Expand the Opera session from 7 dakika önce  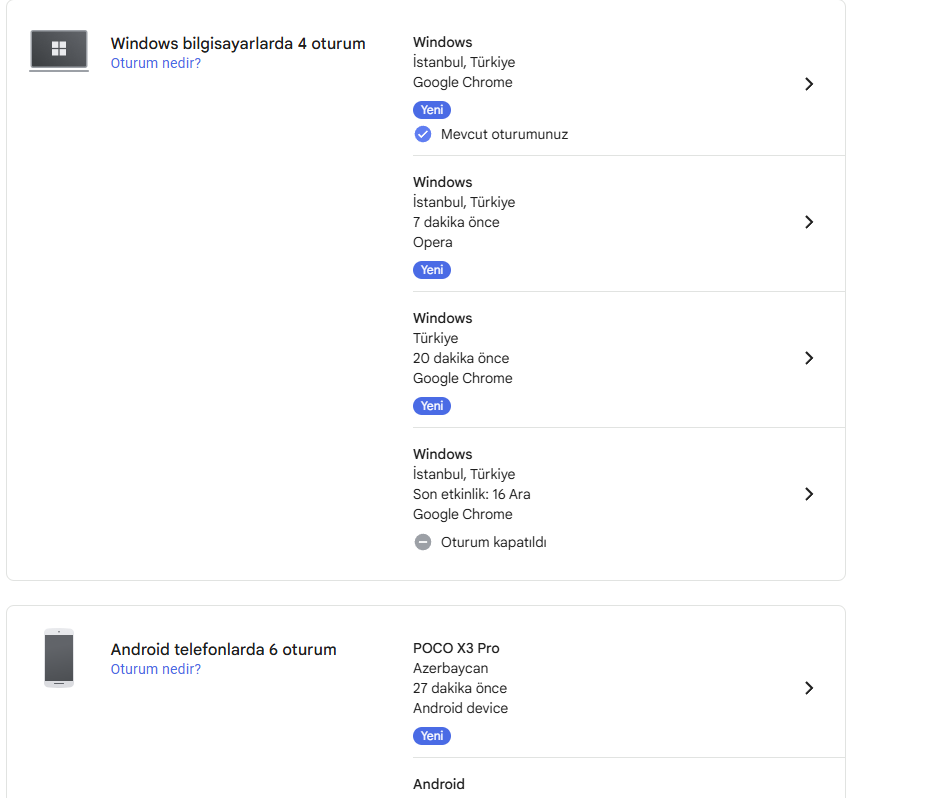tap(809, 222)
